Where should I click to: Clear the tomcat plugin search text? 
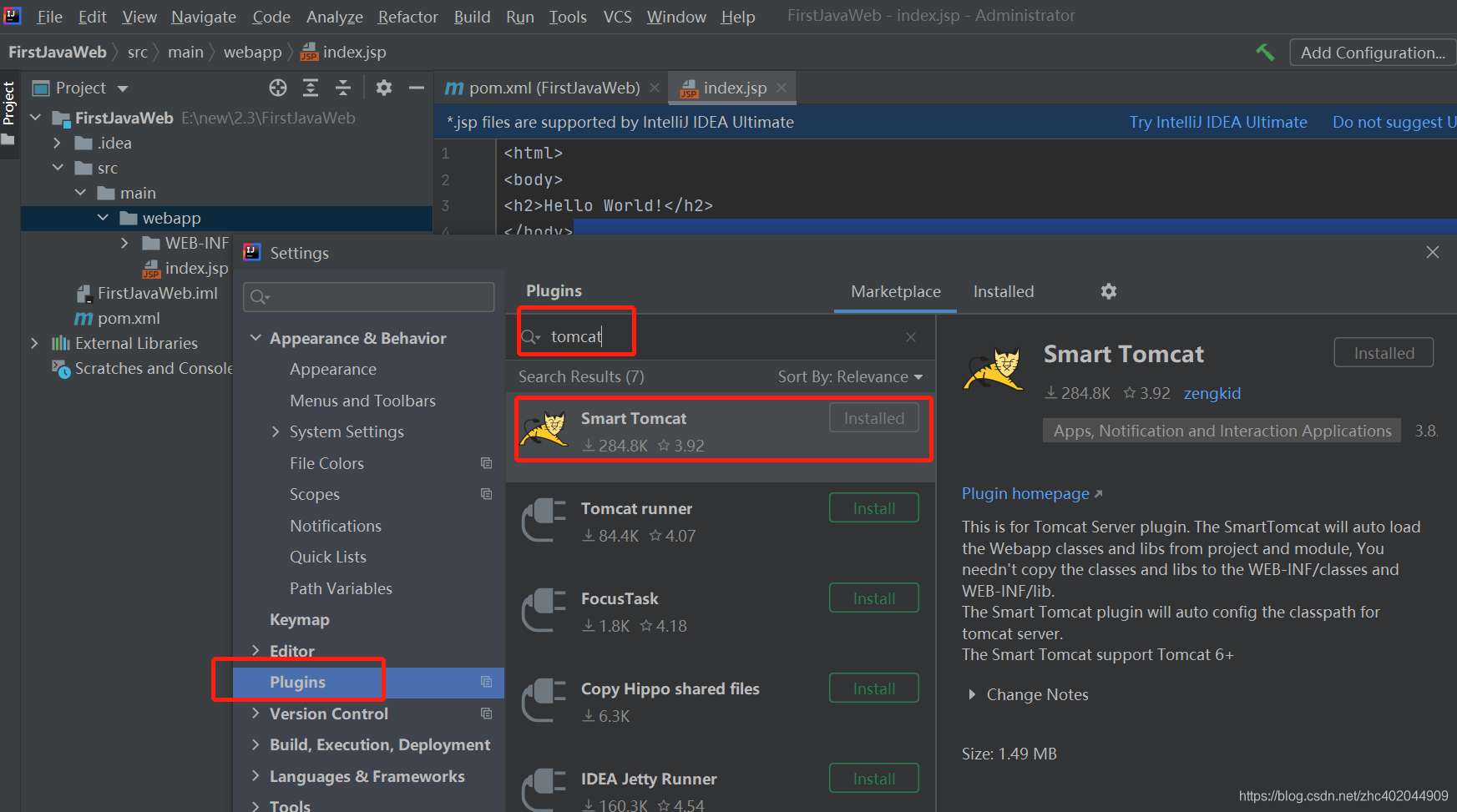point(911,337)
